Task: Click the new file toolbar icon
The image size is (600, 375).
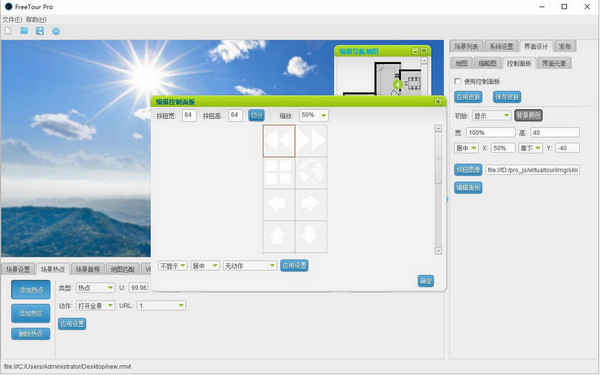Action: pos(8,31)
